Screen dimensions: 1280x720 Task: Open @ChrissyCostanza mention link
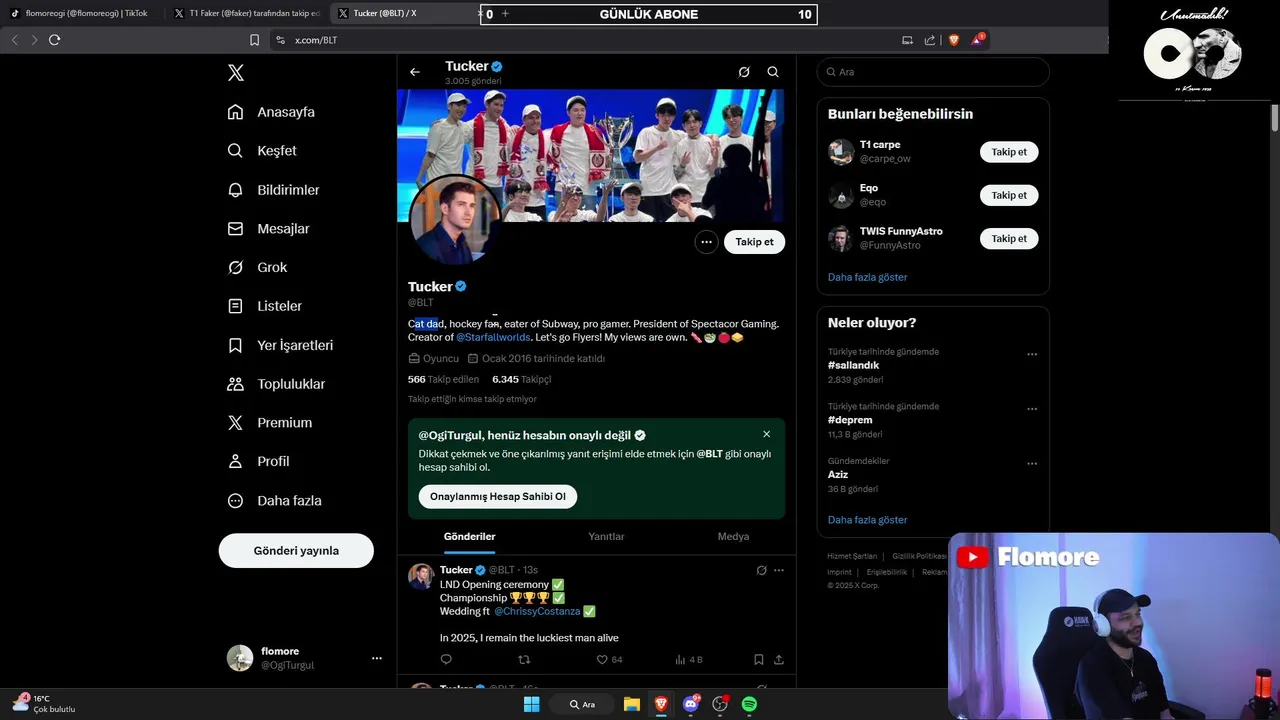[x=537, y=612]
